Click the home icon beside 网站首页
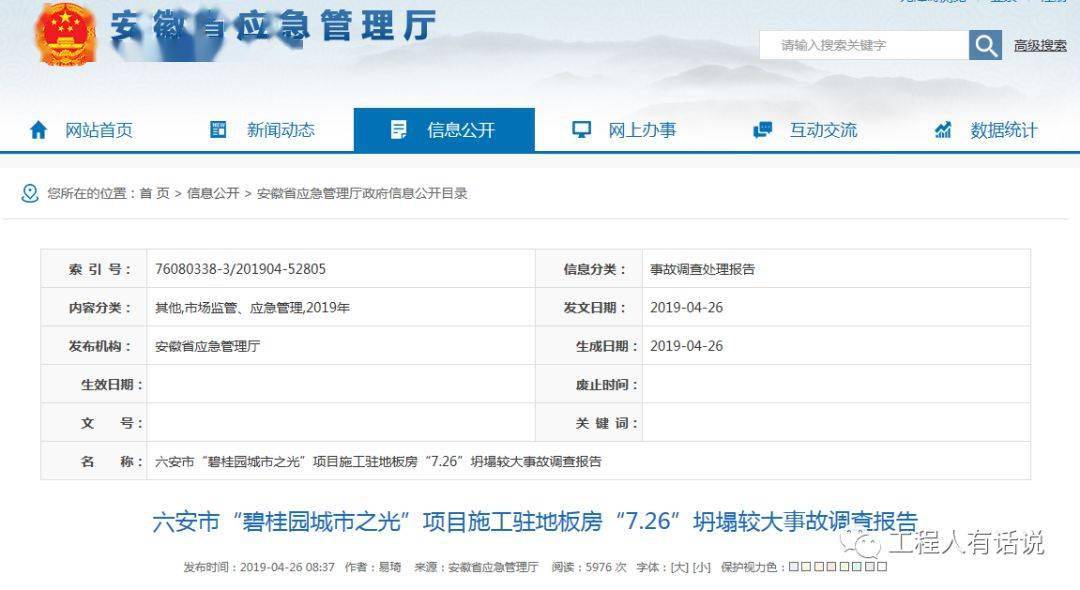 pos(39,130)
